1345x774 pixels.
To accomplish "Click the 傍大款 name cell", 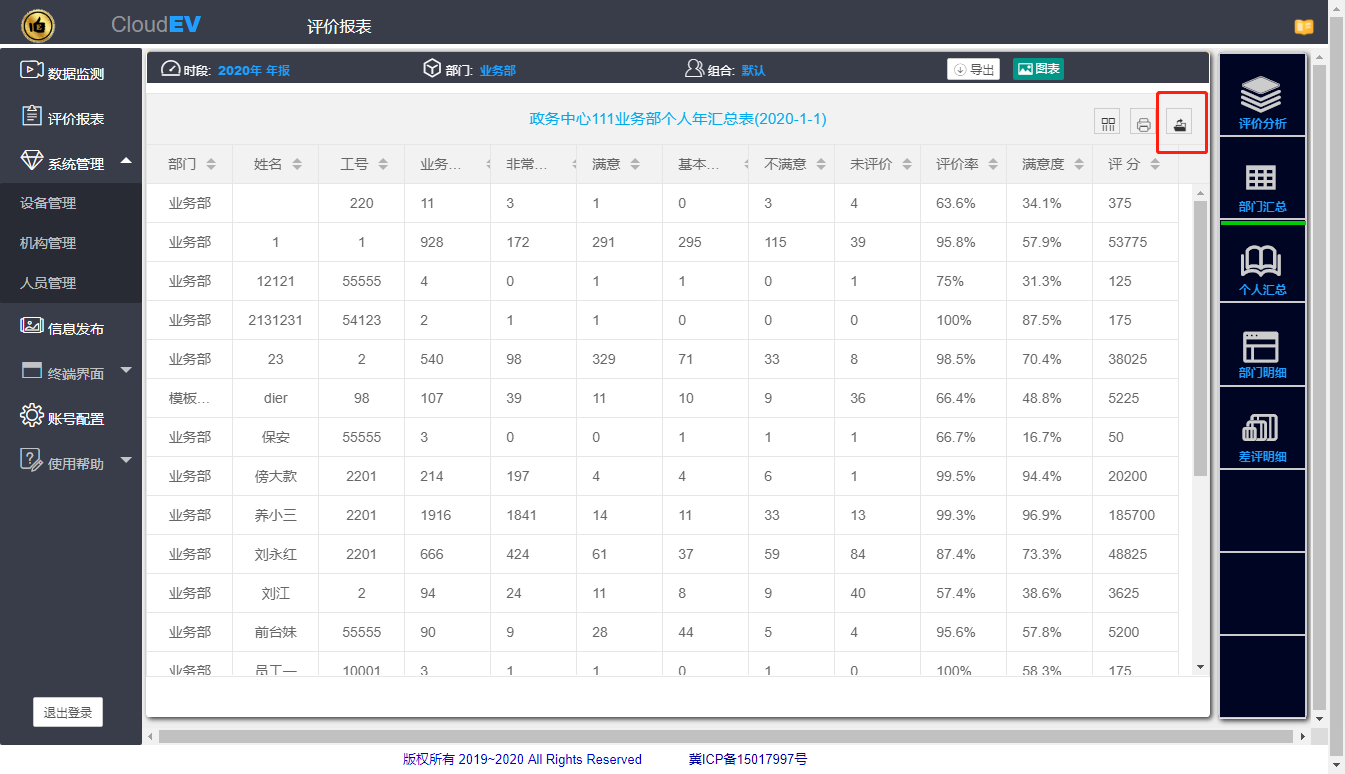I will [x=276, y=476].
